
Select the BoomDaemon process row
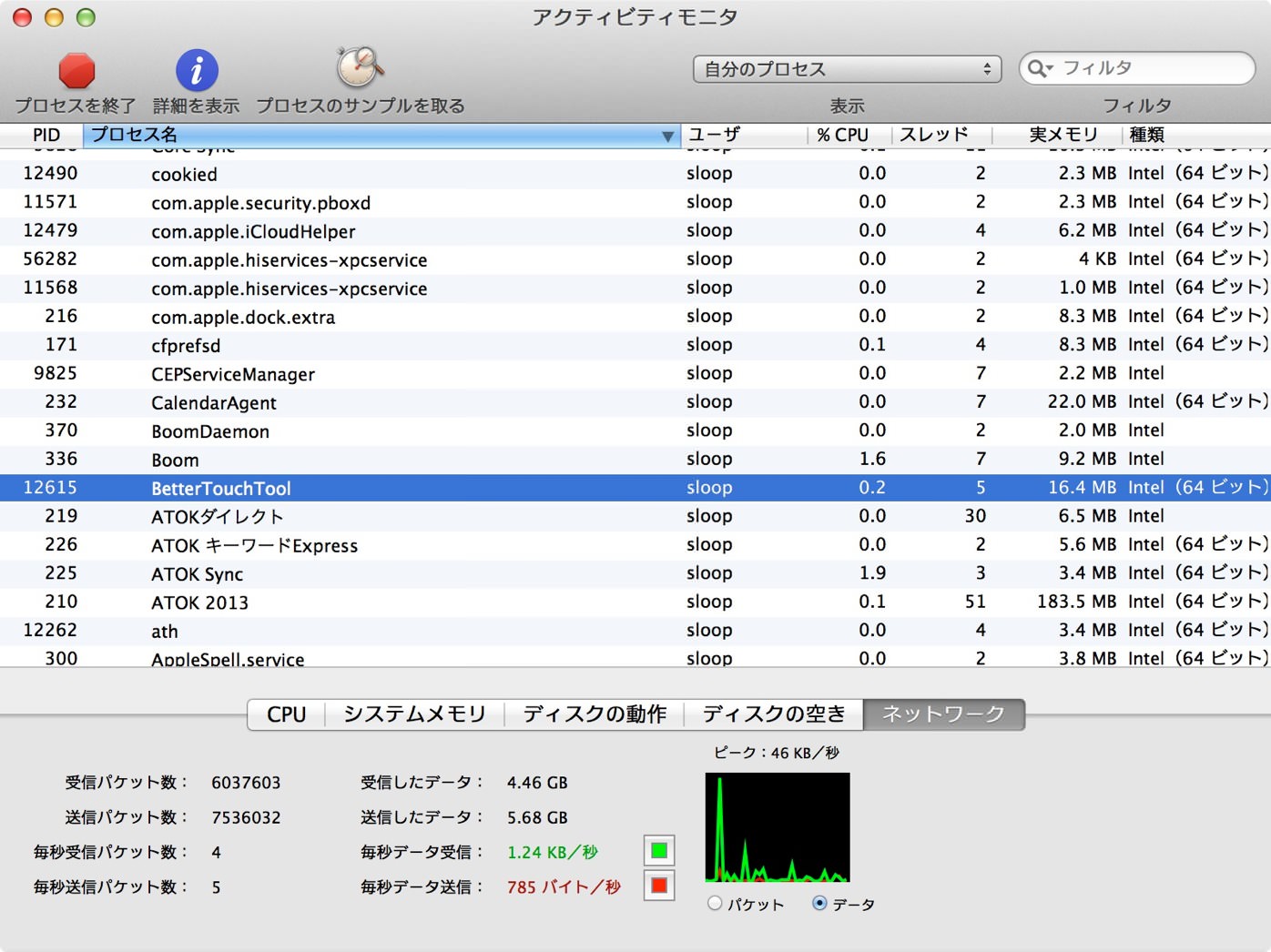tap(635, 430)
